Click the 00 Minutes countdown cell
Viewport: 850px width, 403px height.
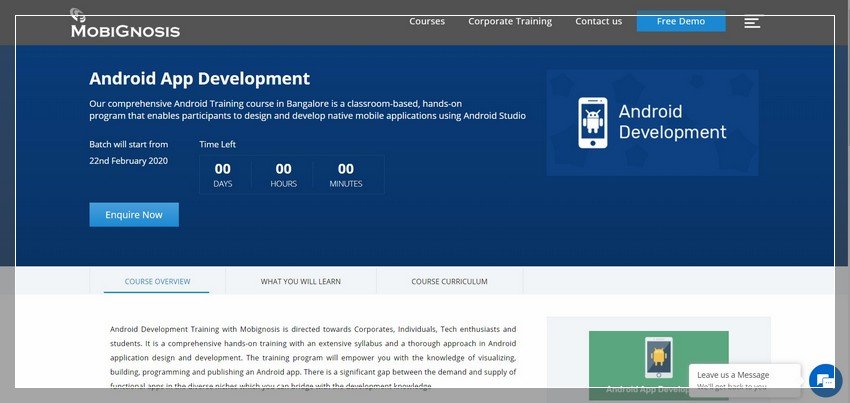coord(346,175)
